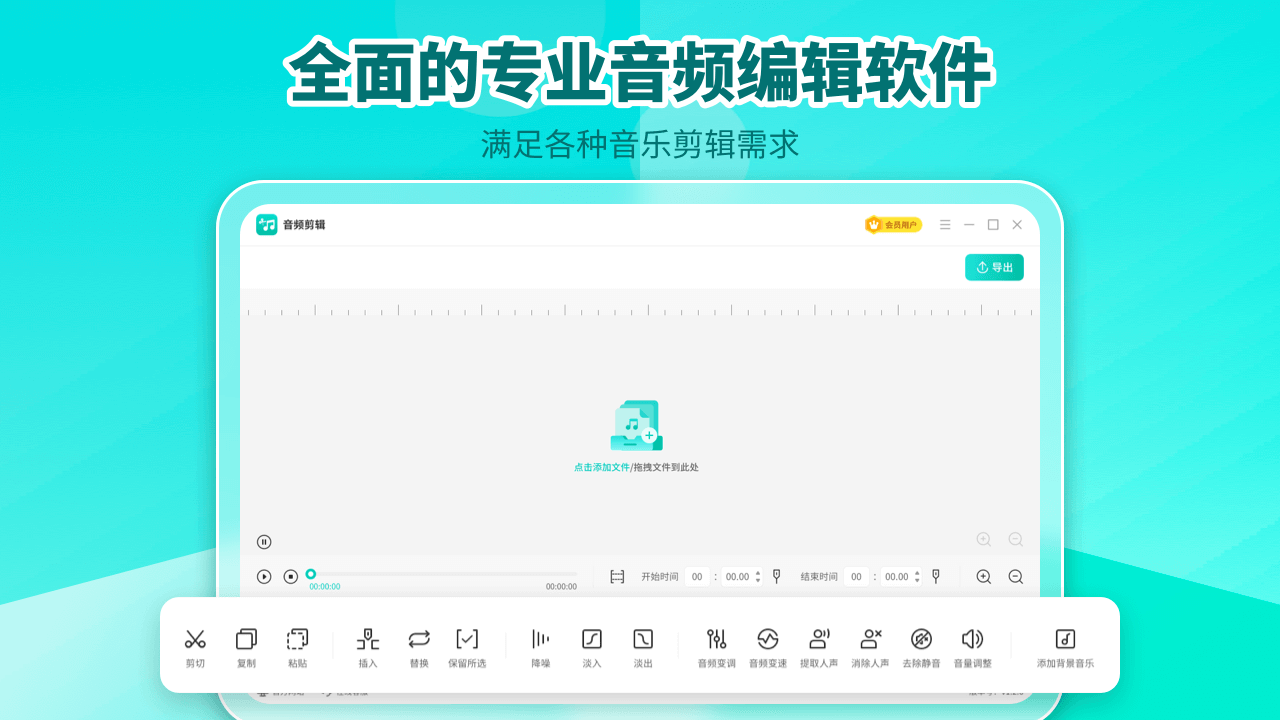Click the 导出 export button
The height and width of the screenshot is (720, 1280).
994,267
